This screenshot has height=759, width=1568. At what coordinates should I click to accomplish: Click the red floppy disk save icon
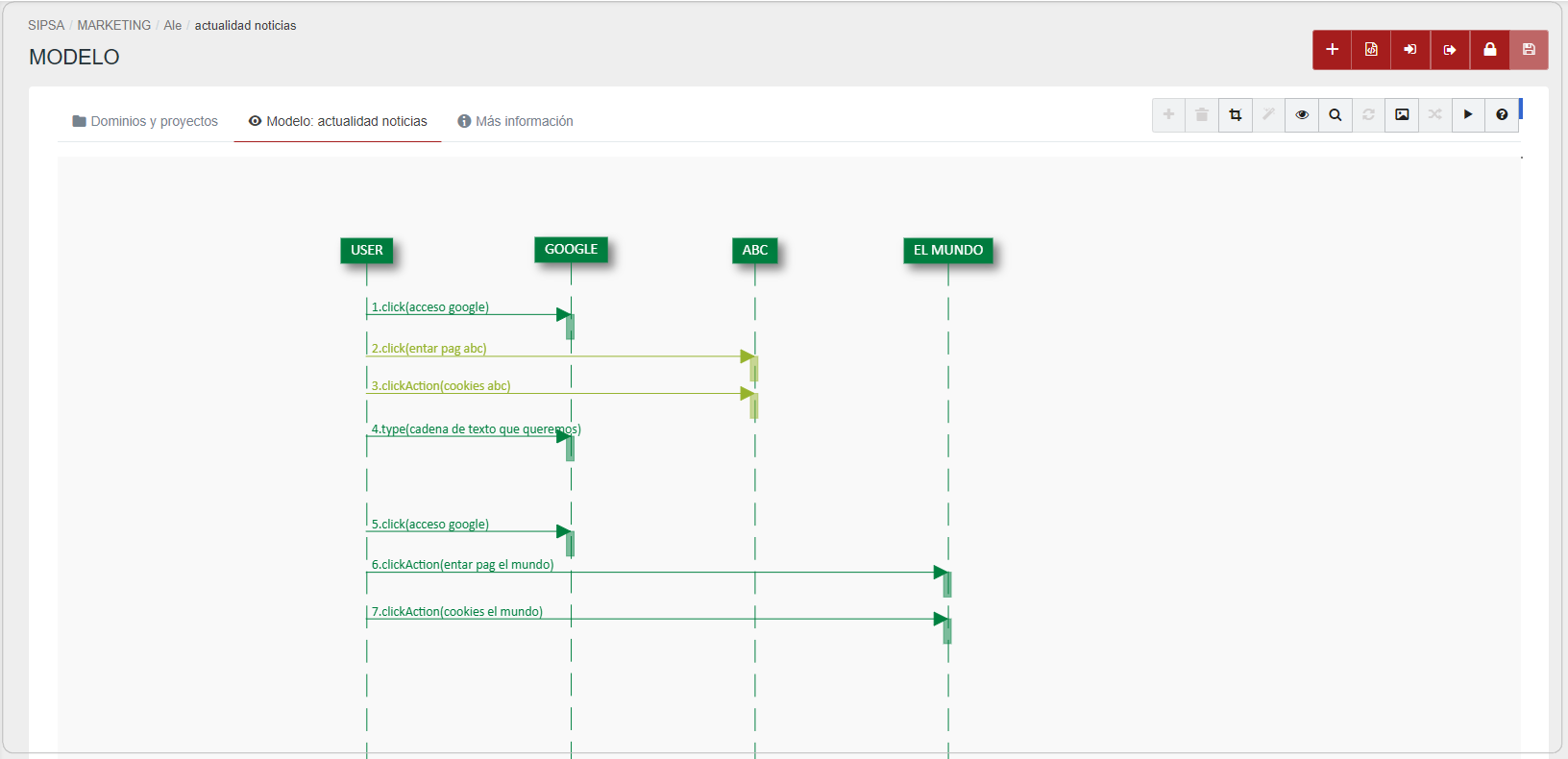tap(1529, 50)
